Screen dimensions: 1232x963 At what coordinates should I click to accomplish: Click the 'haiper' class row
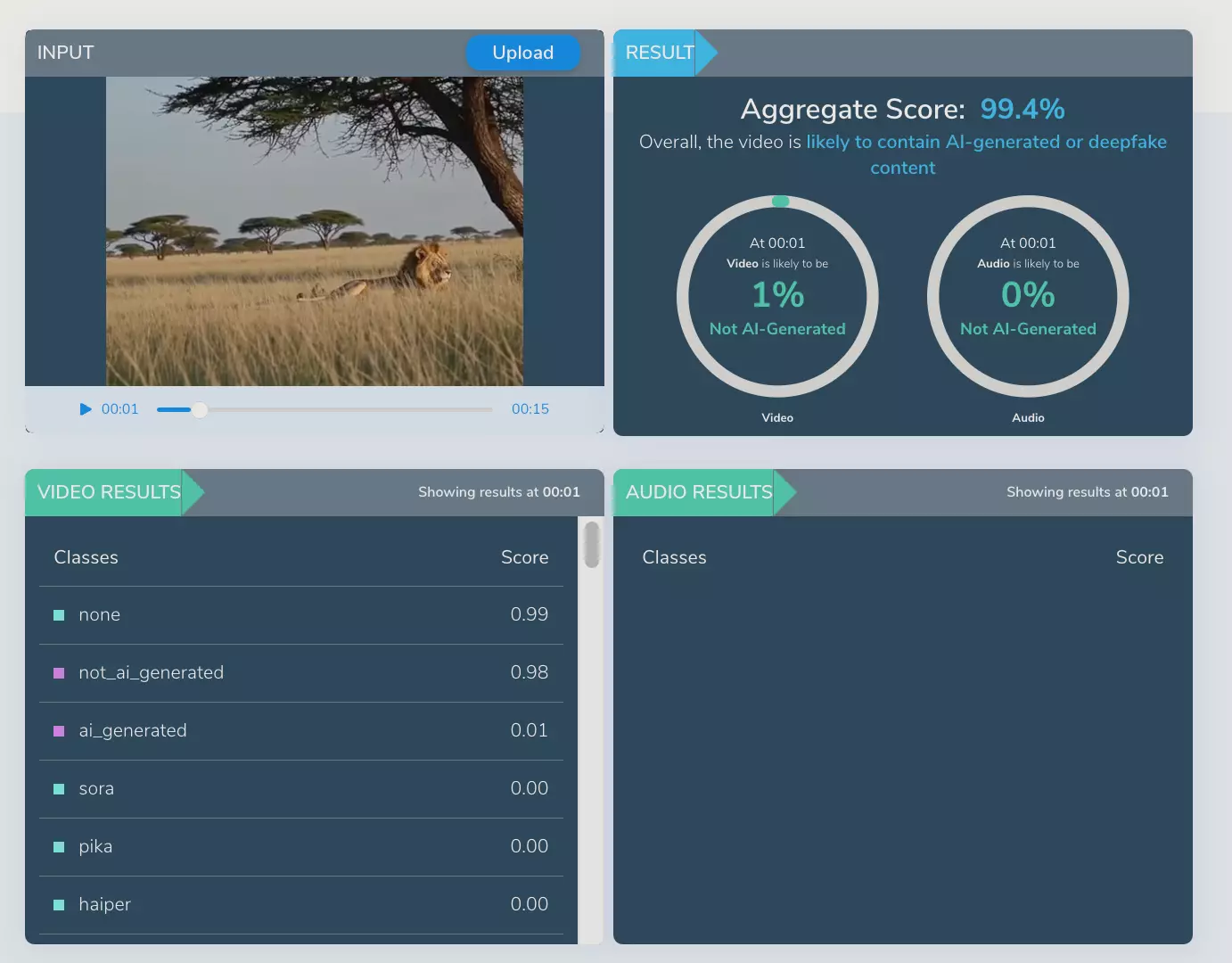click(x=301, y=905)
